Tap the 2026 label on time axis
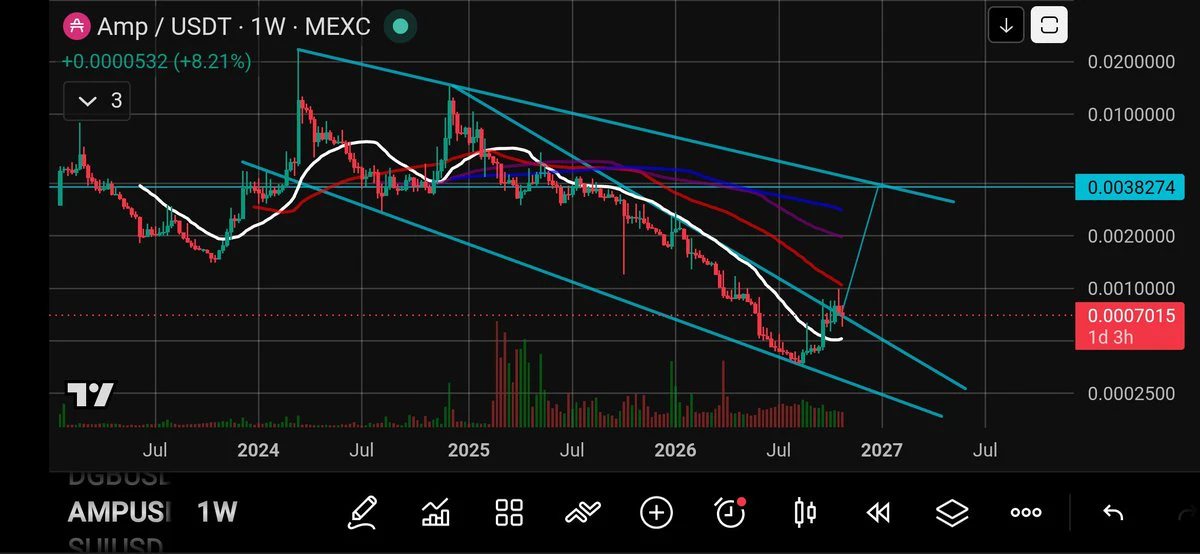Viewport: 1200px width, 554px height. [x=674, y=450]
